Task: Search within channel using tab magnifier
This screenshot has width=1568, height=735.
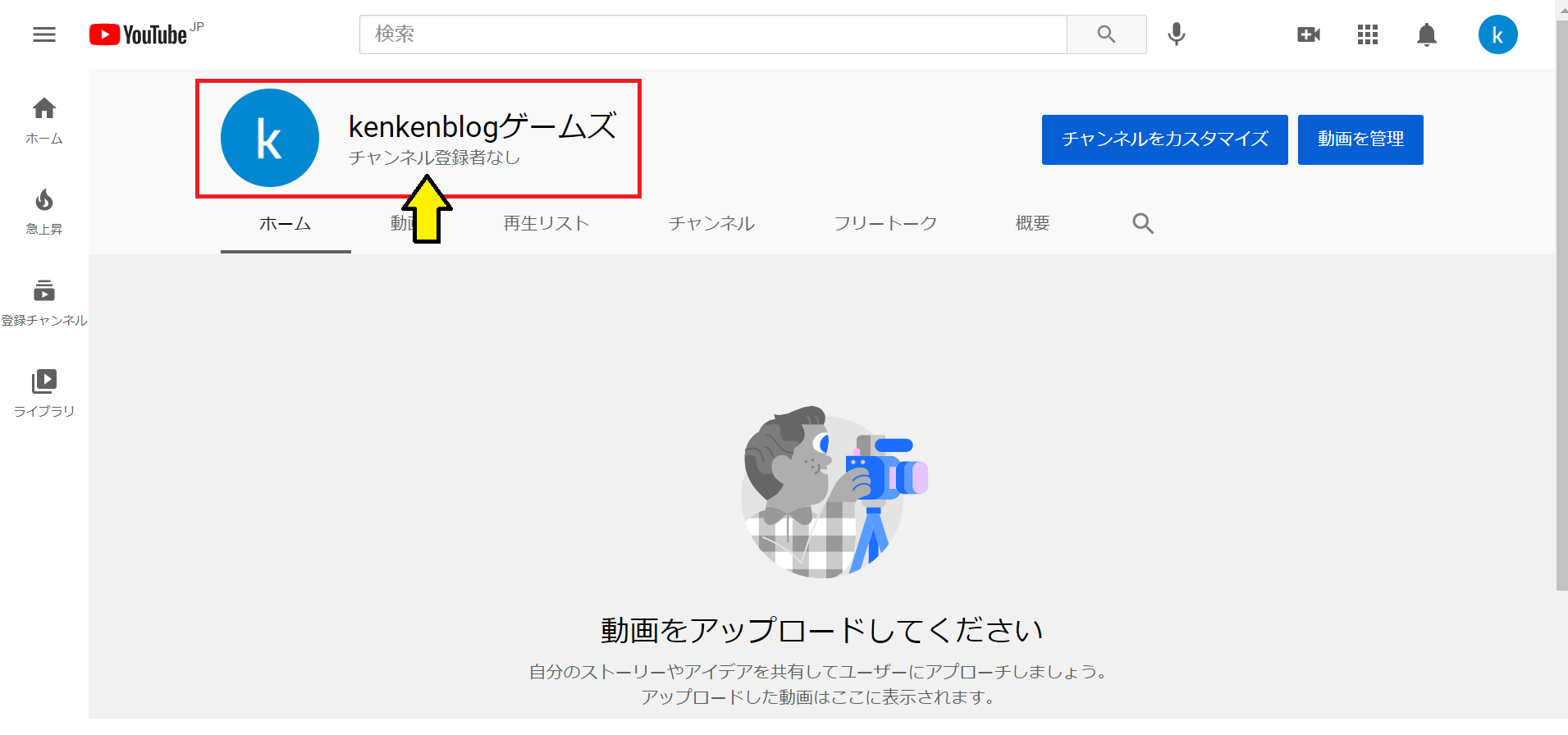Action: [x=1143, y=223]
